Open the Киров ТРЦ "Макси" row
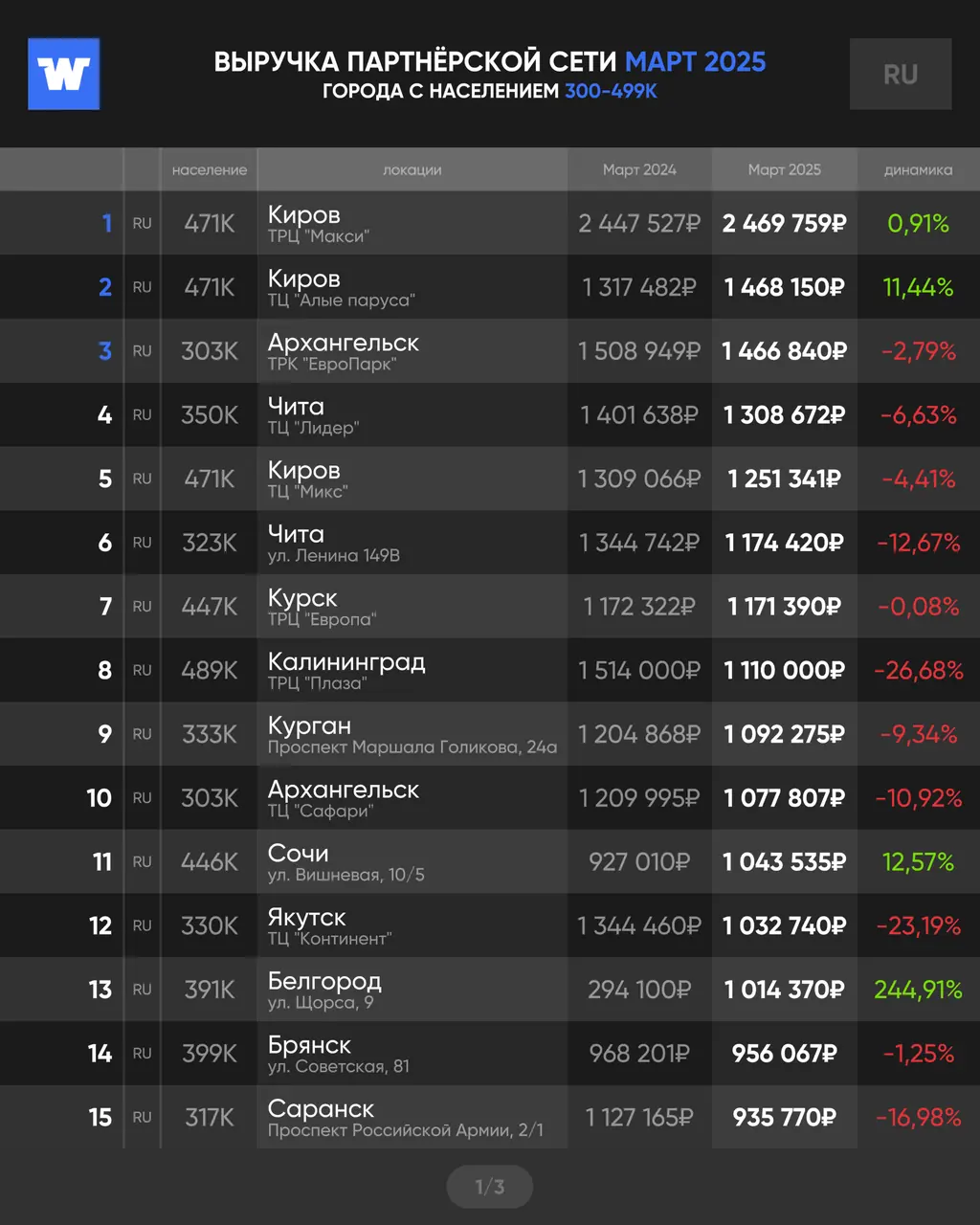This screenshot has height=1225, width=980. point(490,223)
